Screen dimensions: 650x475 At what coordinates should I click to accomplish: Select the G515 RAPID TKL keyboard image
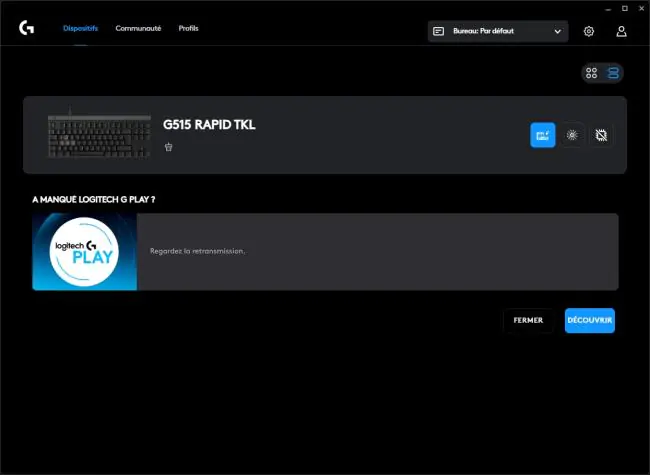pyautogui.click(x=99, y=133)
